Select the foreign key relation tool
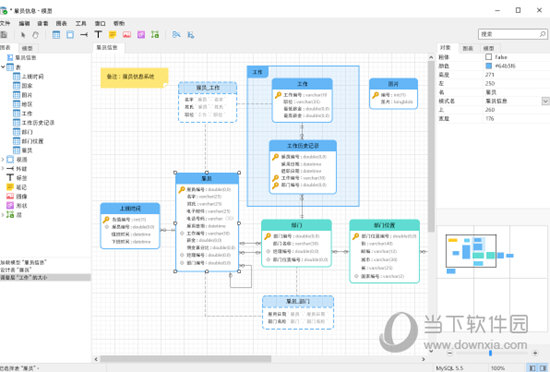The image size is (550, 372). (84, 35)
